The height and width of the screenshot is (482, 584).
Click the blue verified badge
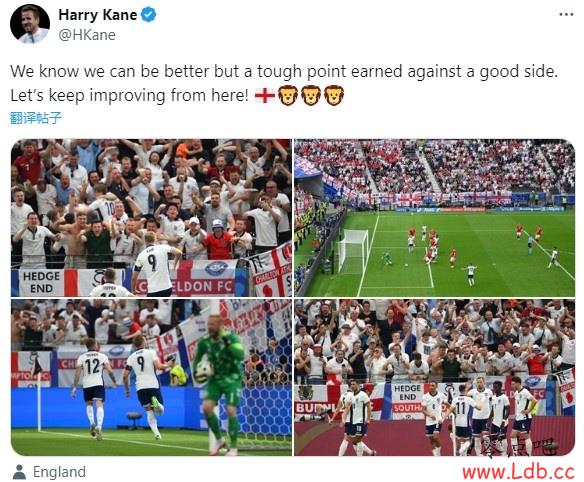(x=149, y=15)
